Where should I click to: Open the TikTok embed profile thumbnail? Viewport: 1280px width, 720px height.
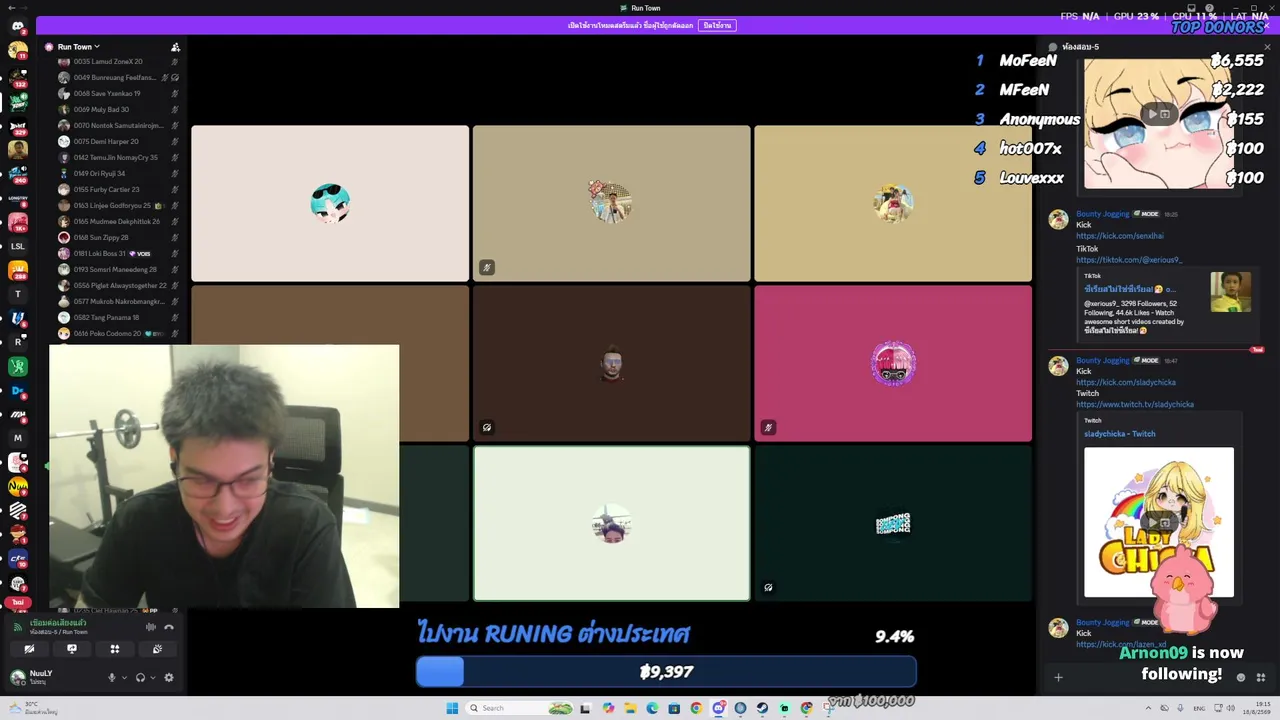1231,292
